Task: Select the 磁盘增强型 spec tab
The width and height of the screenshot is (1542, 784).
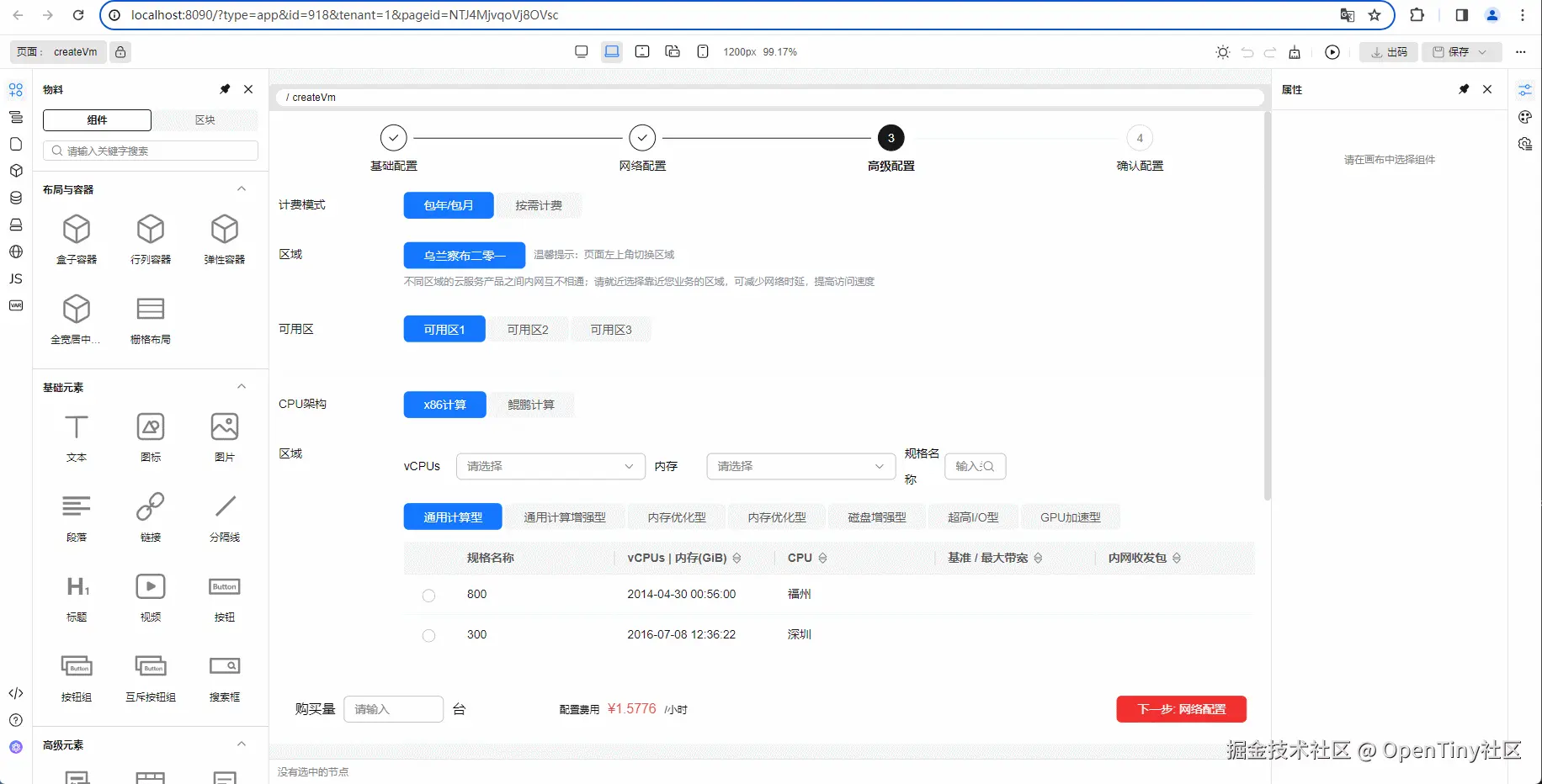Action: point(877,517)
